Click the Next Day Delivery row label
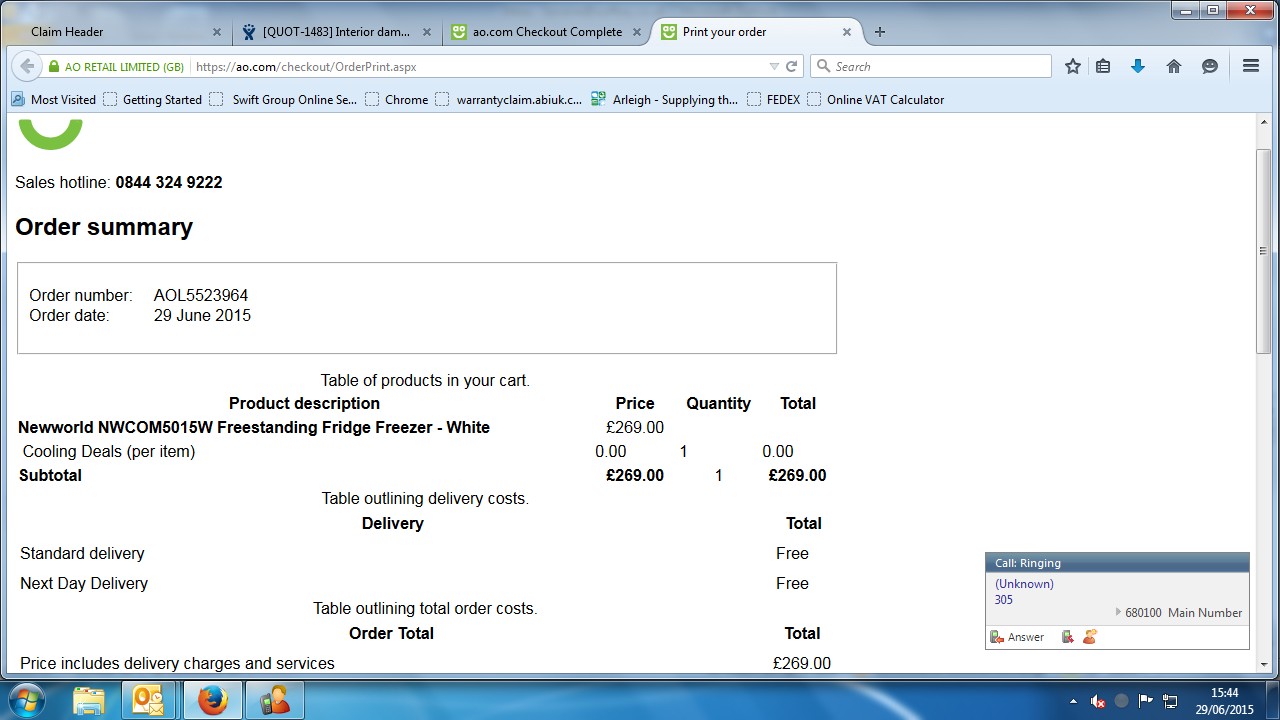The height and width of the screenshot is (720, 1280). (84, 584)
